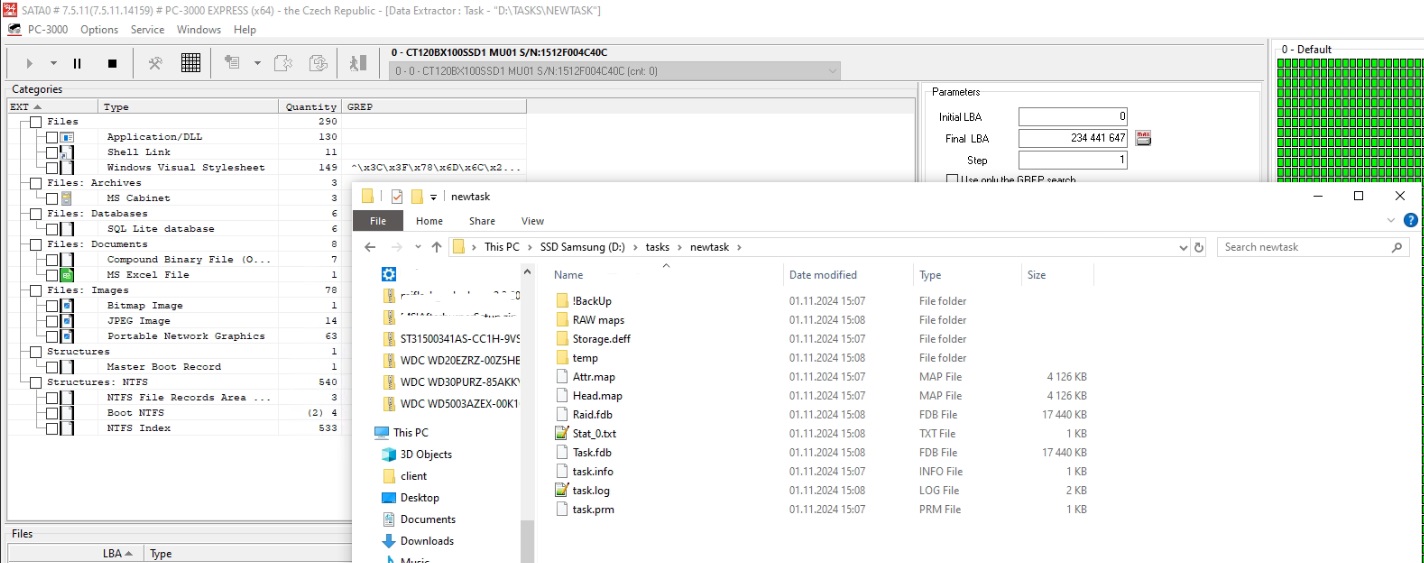Tick the SQL Lite database checkbox
The height and width of the screenshot is (563, 1424).
[x=52, y=229]
